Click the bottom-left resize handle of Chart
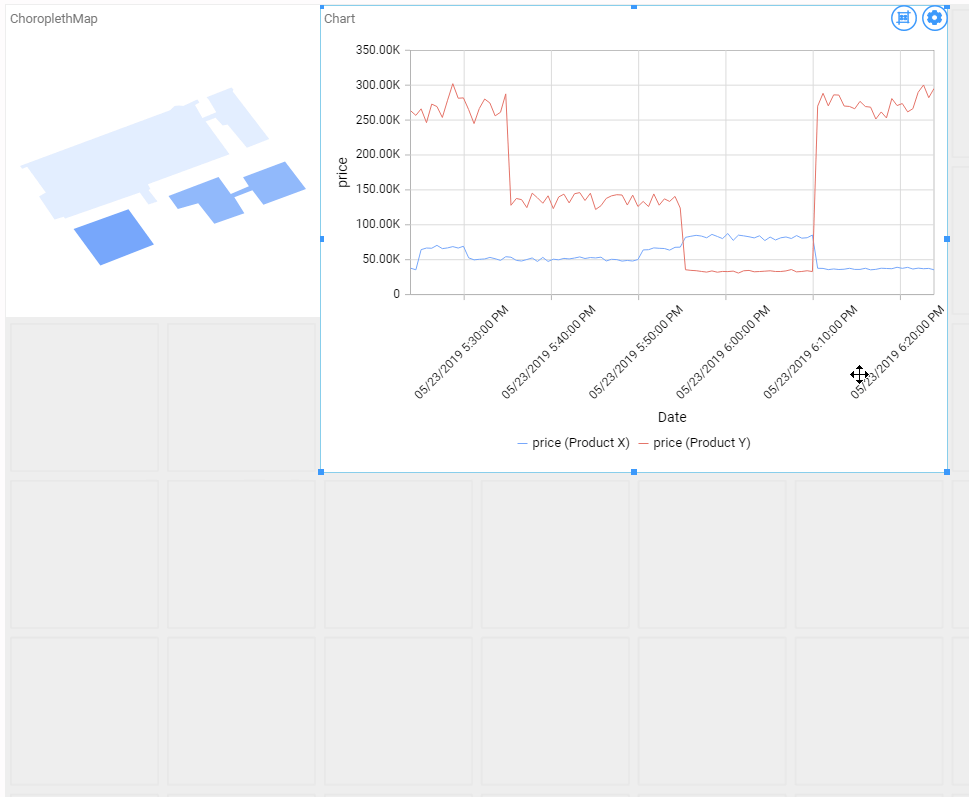Screen dimensions: 969x797 pos(321,472)
